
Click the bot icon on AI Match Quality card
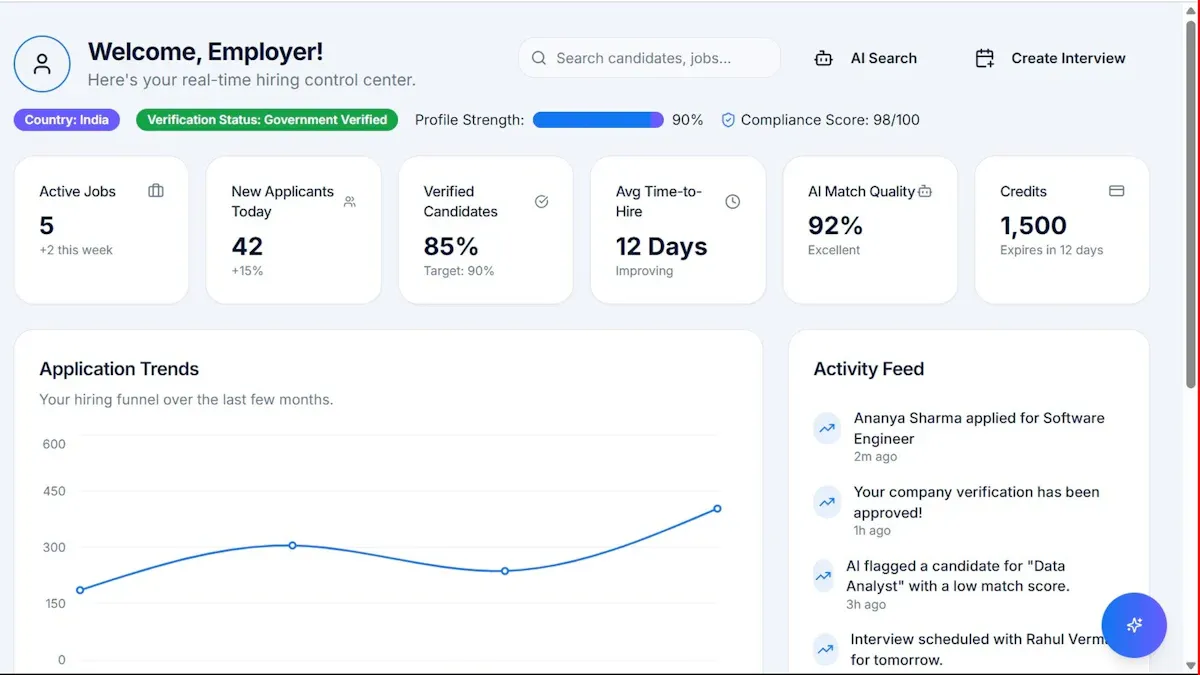tap(927, 190)
